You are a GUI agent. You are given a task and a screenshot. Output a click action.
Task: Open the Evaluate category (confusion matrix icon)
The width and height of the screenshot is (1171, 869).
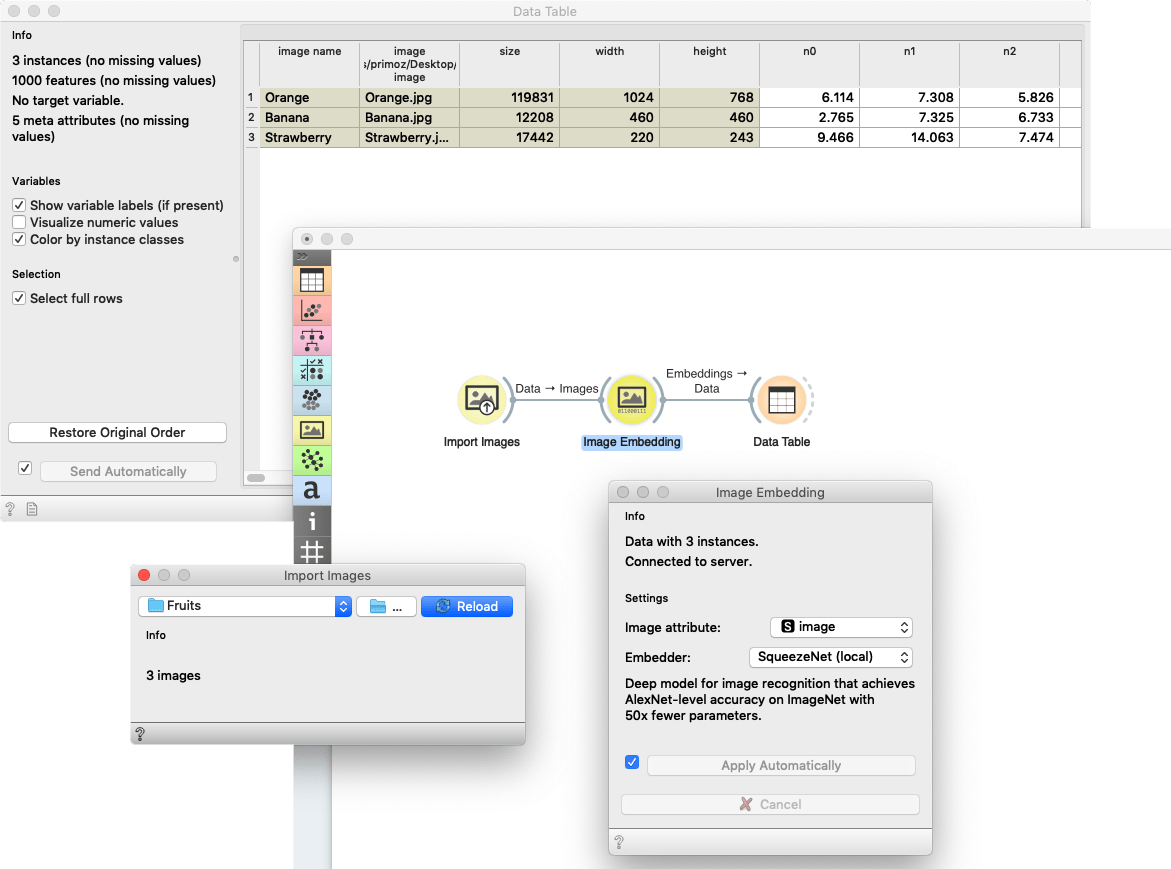(311, 371)
